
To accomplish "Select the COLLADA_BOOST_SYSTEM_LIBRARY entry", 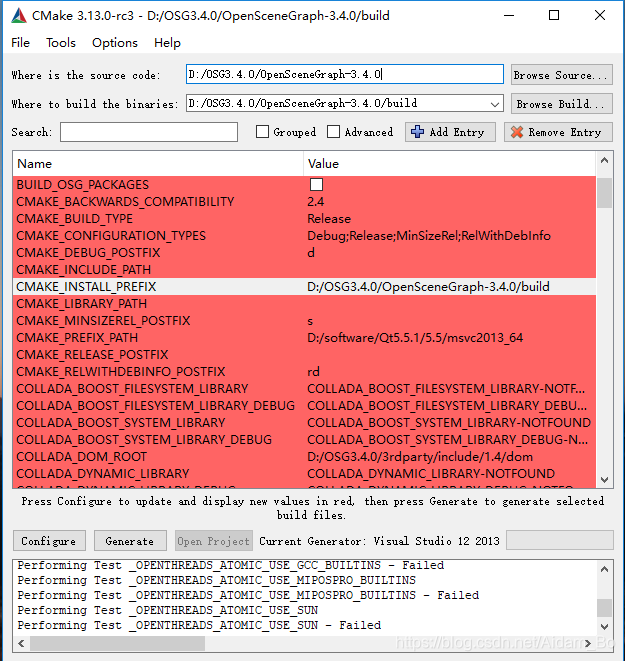I will coord(121,422).
